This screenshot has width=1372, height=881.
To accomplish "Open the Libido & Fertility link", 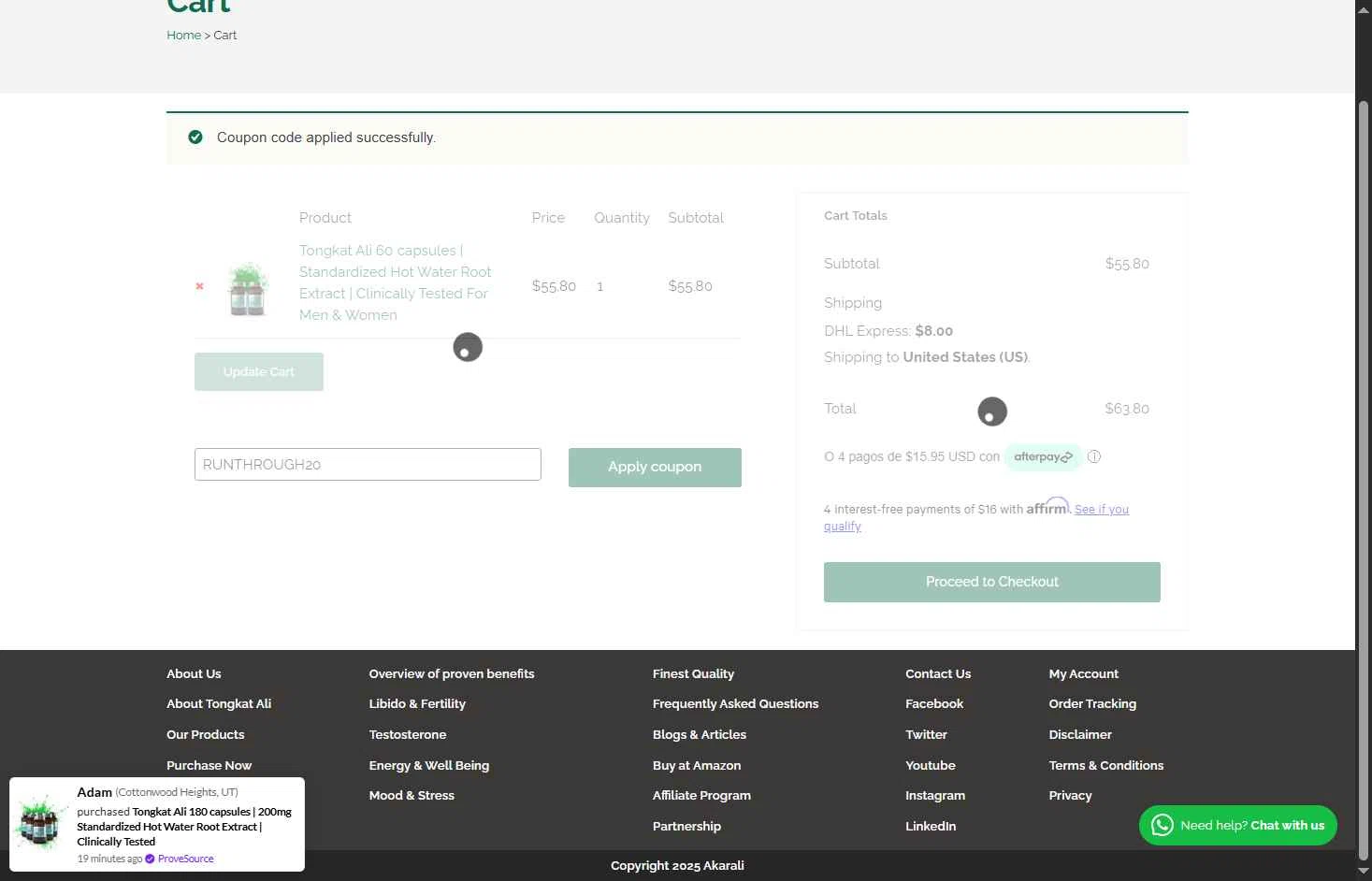I will 417,703.
